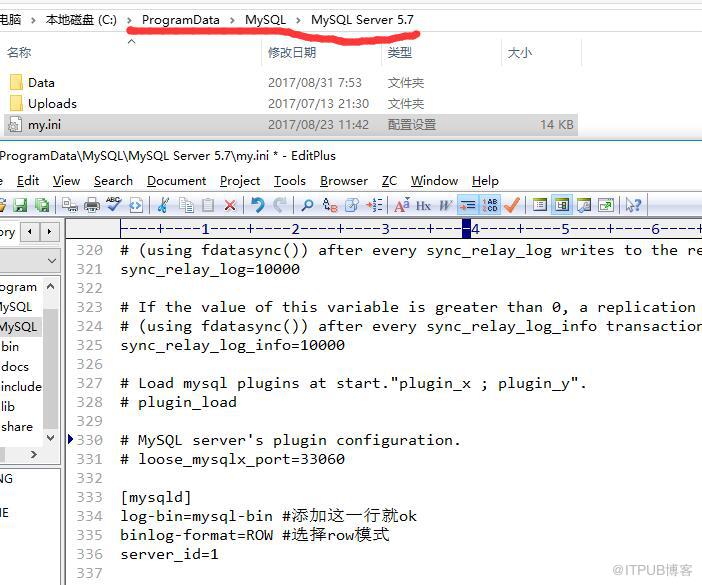This screenshot has width=702, height=585.
Task: Click the Replace icon
Action: (330, 205)
